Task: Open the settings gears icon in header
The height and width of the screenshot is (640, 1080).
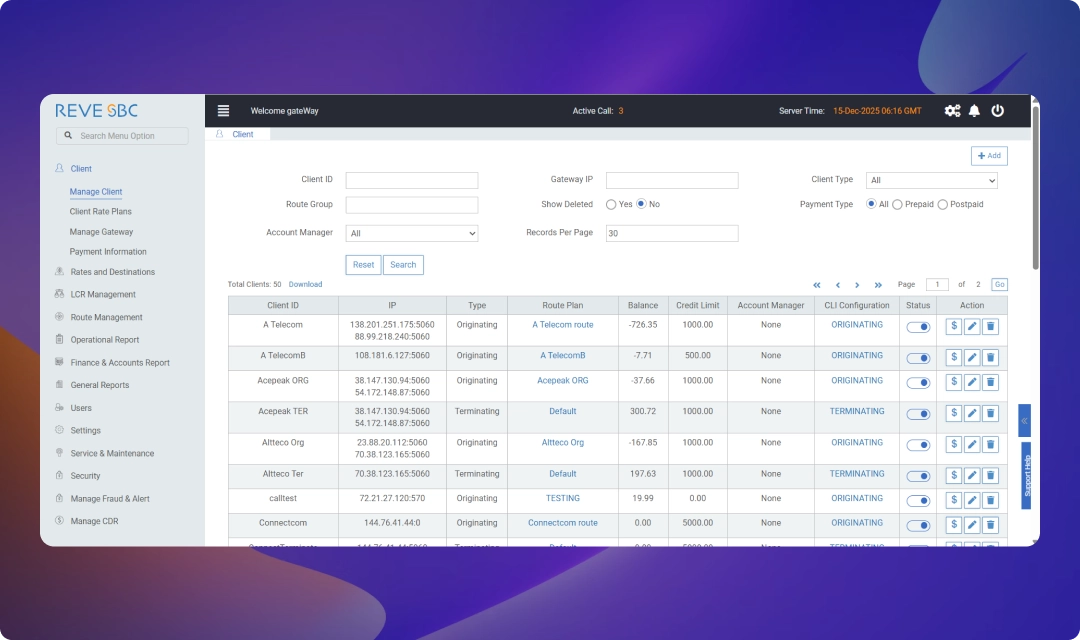Action: point(952,111)
